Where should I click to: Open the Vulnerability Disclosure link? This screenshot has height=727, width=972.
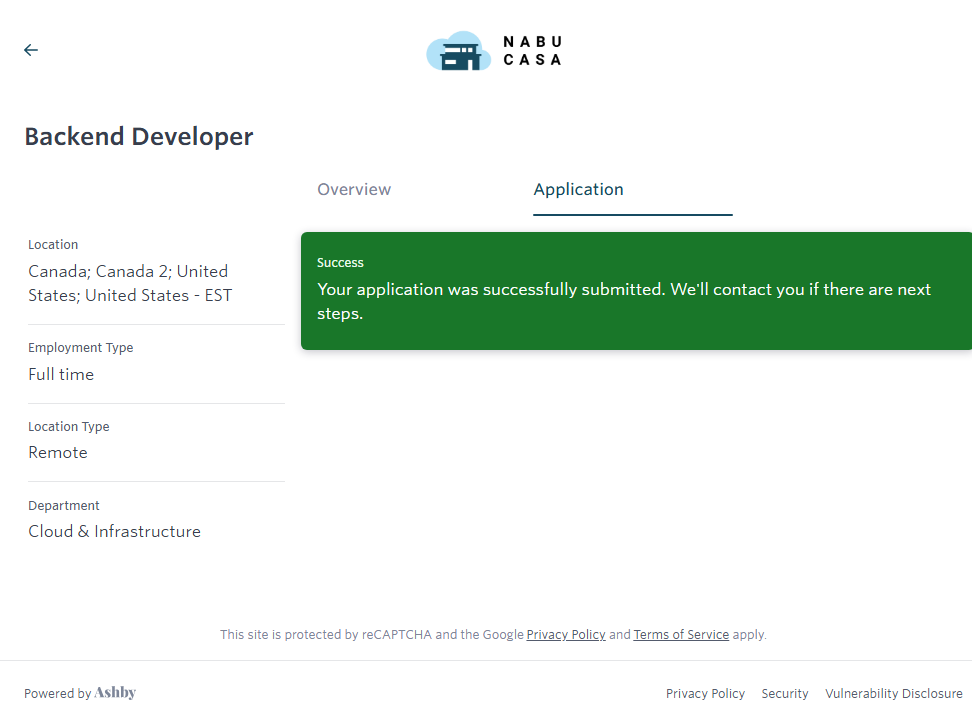click(893, 694)
